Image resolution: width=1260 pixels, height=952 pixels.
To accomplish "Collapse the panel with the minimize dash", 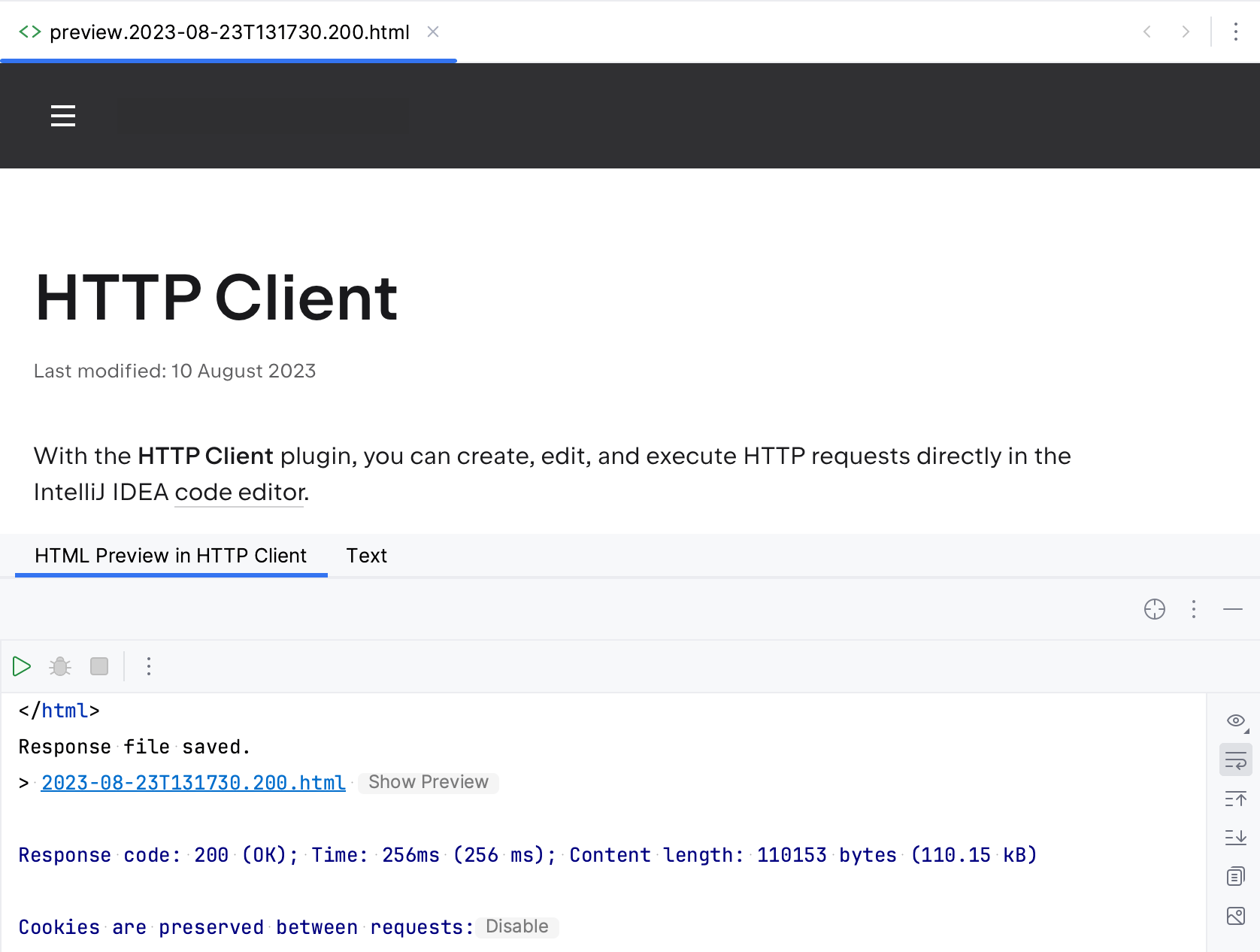I will click(1232, 609).
